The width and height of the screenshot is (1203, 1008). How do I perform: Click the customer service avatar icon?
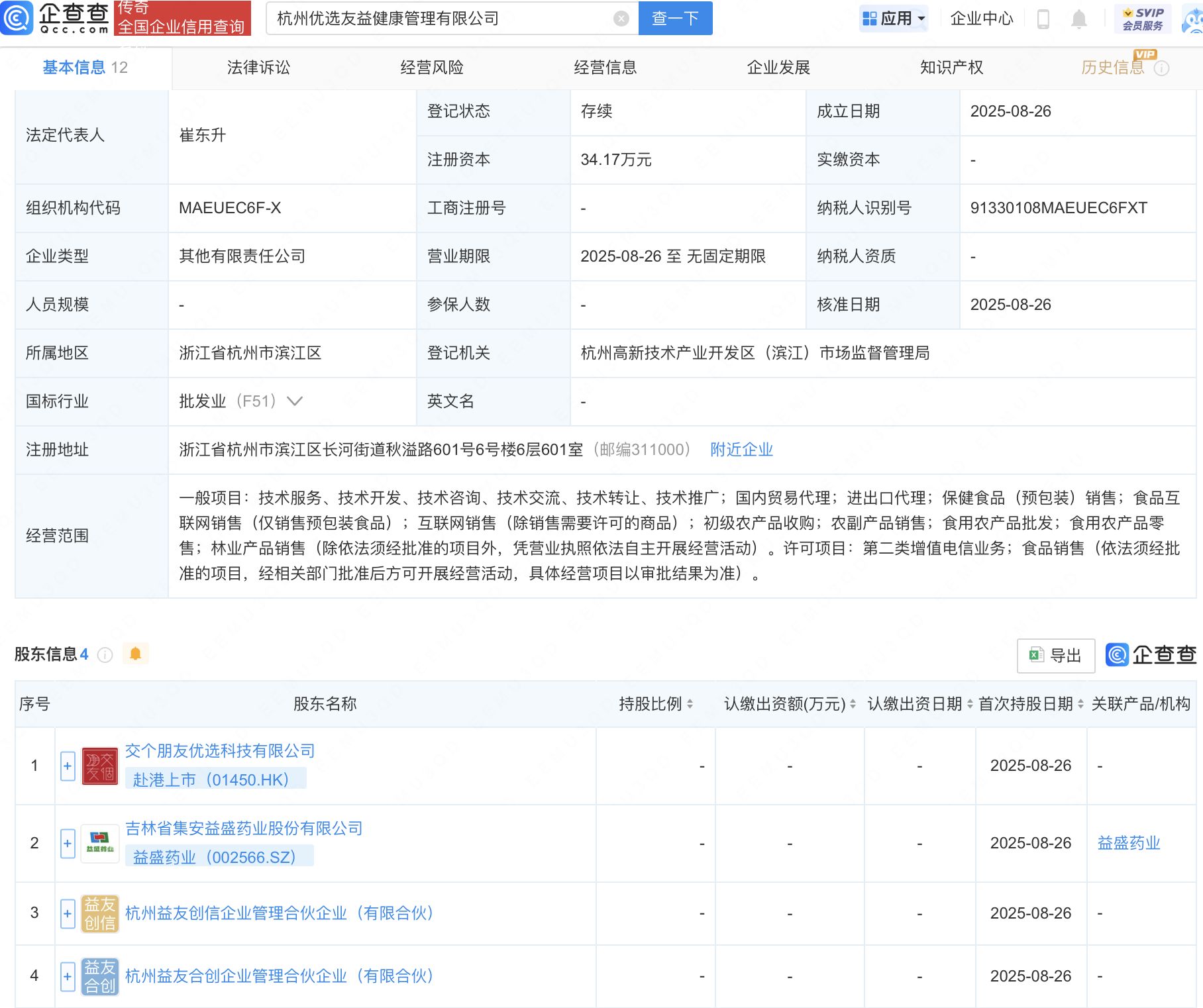click(x=1194, y=19)
